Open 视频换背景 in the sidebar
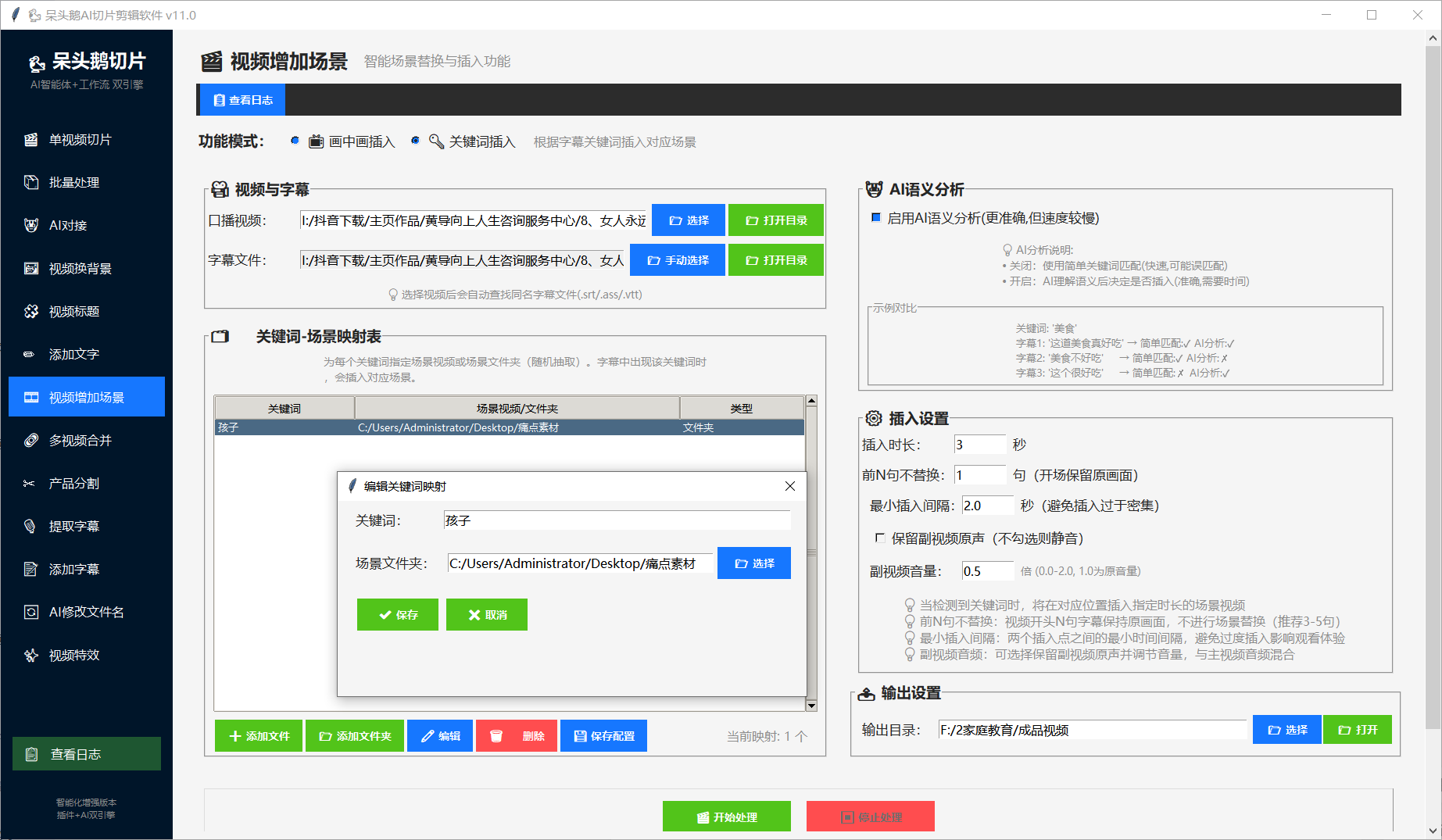 coord(80,269)
